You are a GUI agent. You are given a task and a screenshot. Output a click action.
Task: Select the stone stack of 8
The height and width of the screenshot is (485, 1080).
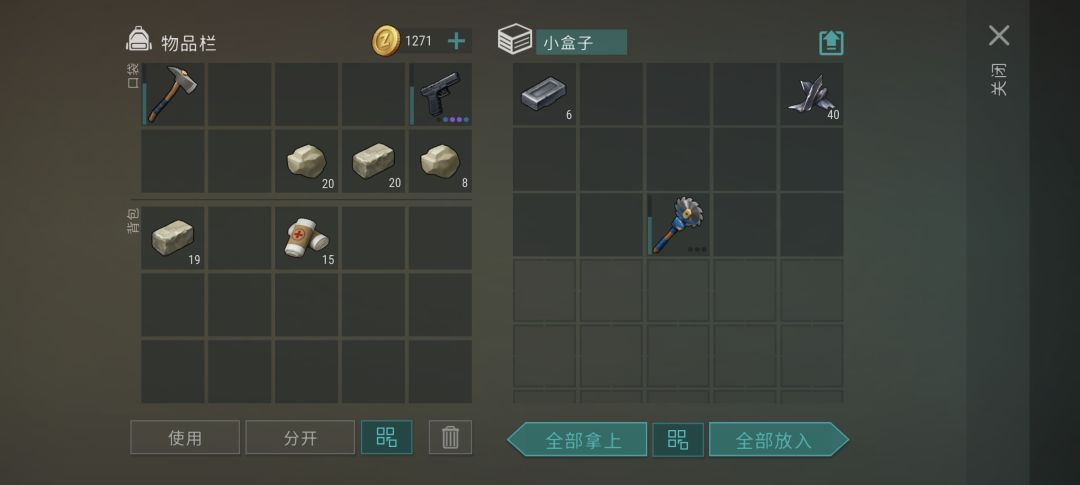(x=441, y=161)
